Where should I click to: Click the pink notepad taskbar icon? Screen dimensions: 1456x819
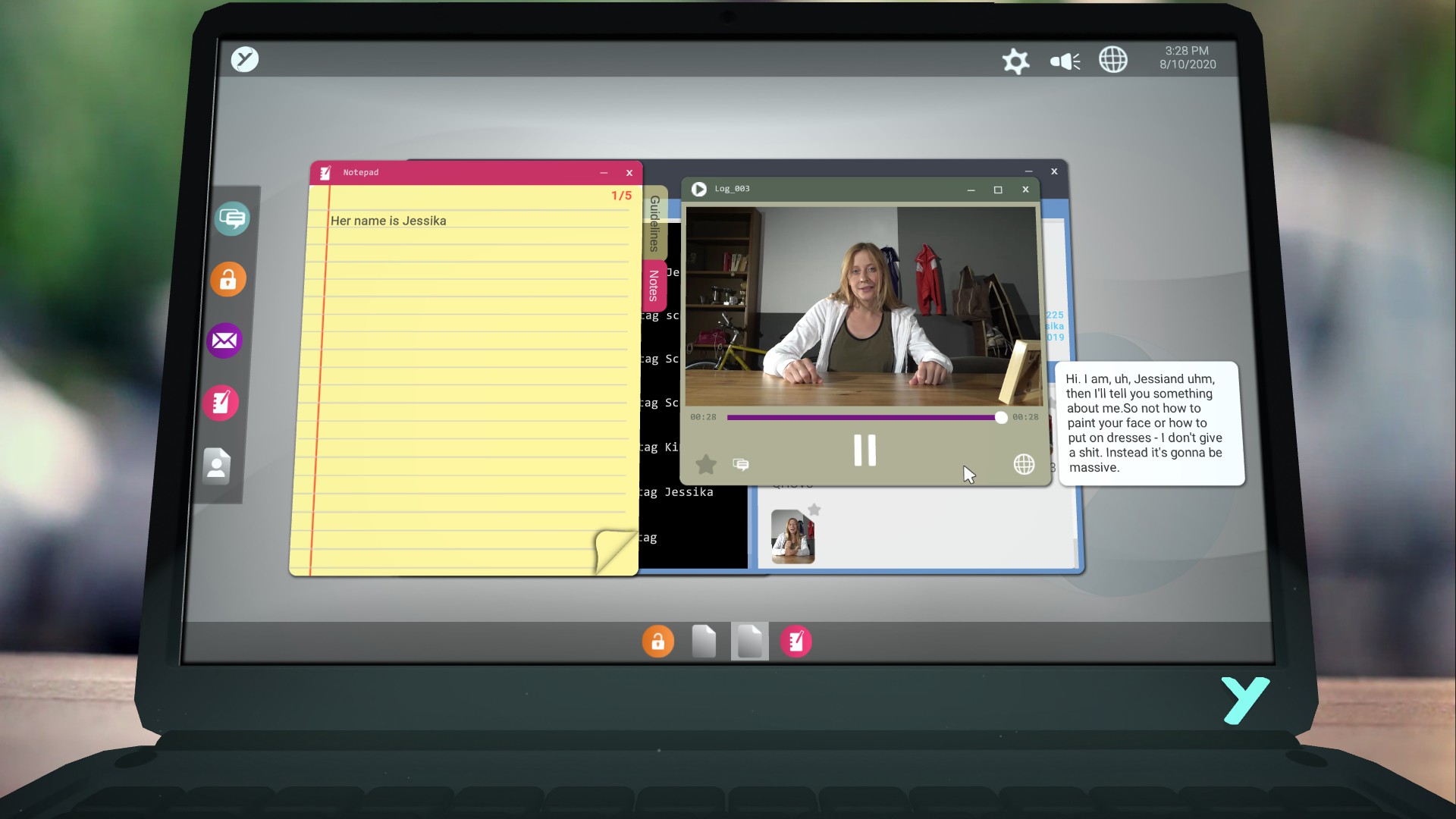795,642
